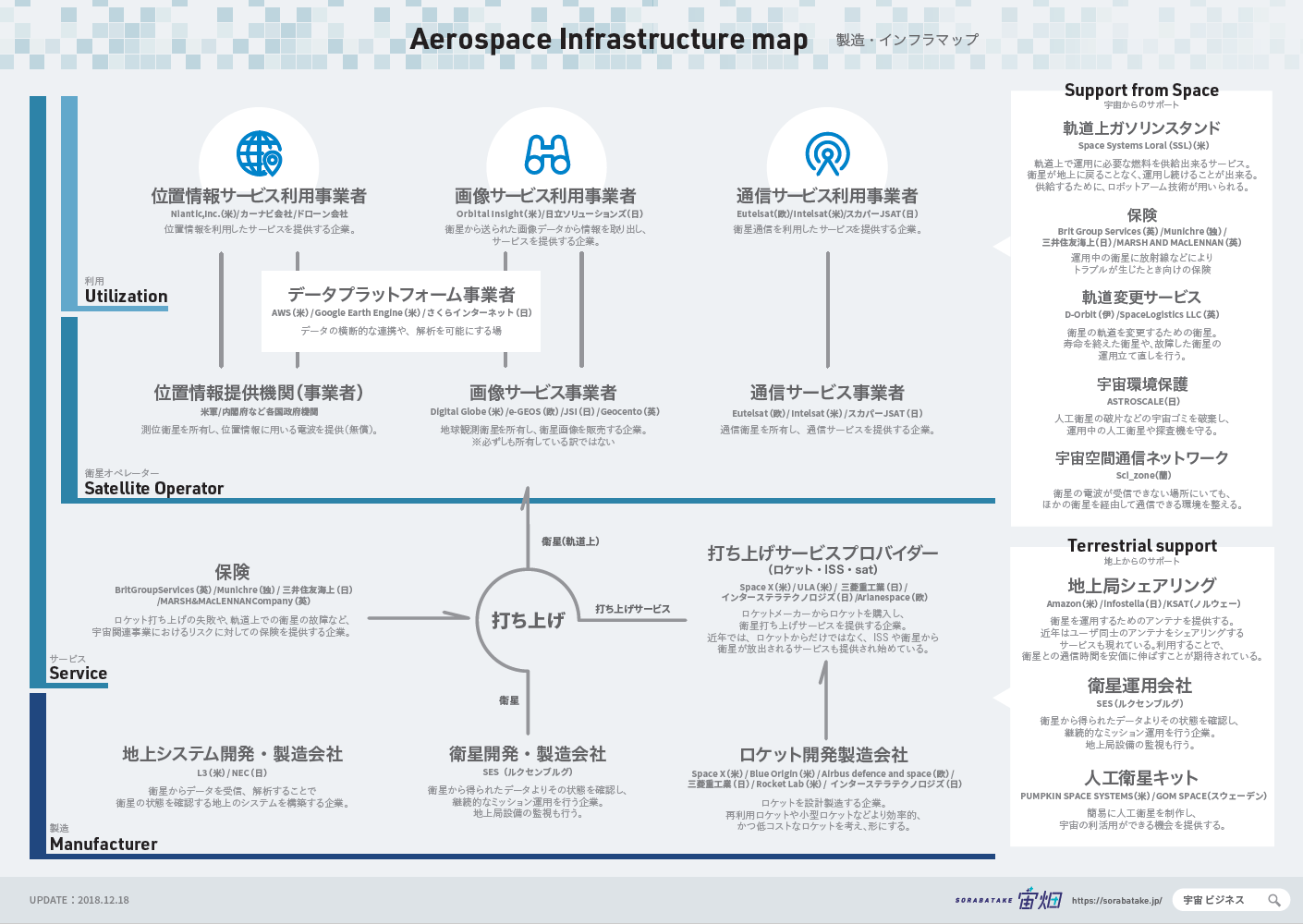Image resolution: width=1303 pixels, height=924 pixels.
Task: Open the https://sorabatake.jp/ link
Action: [x=1116, y=900]
